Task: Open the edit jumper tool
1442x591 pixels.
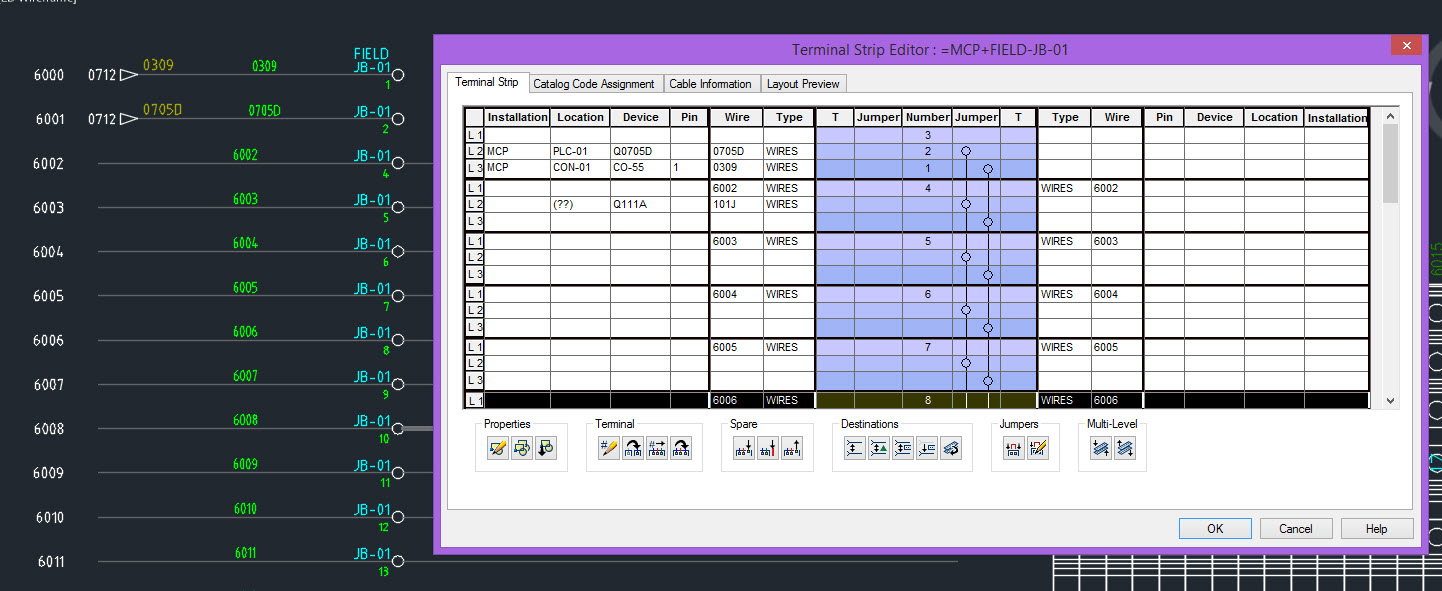Action: point(1037,448)
